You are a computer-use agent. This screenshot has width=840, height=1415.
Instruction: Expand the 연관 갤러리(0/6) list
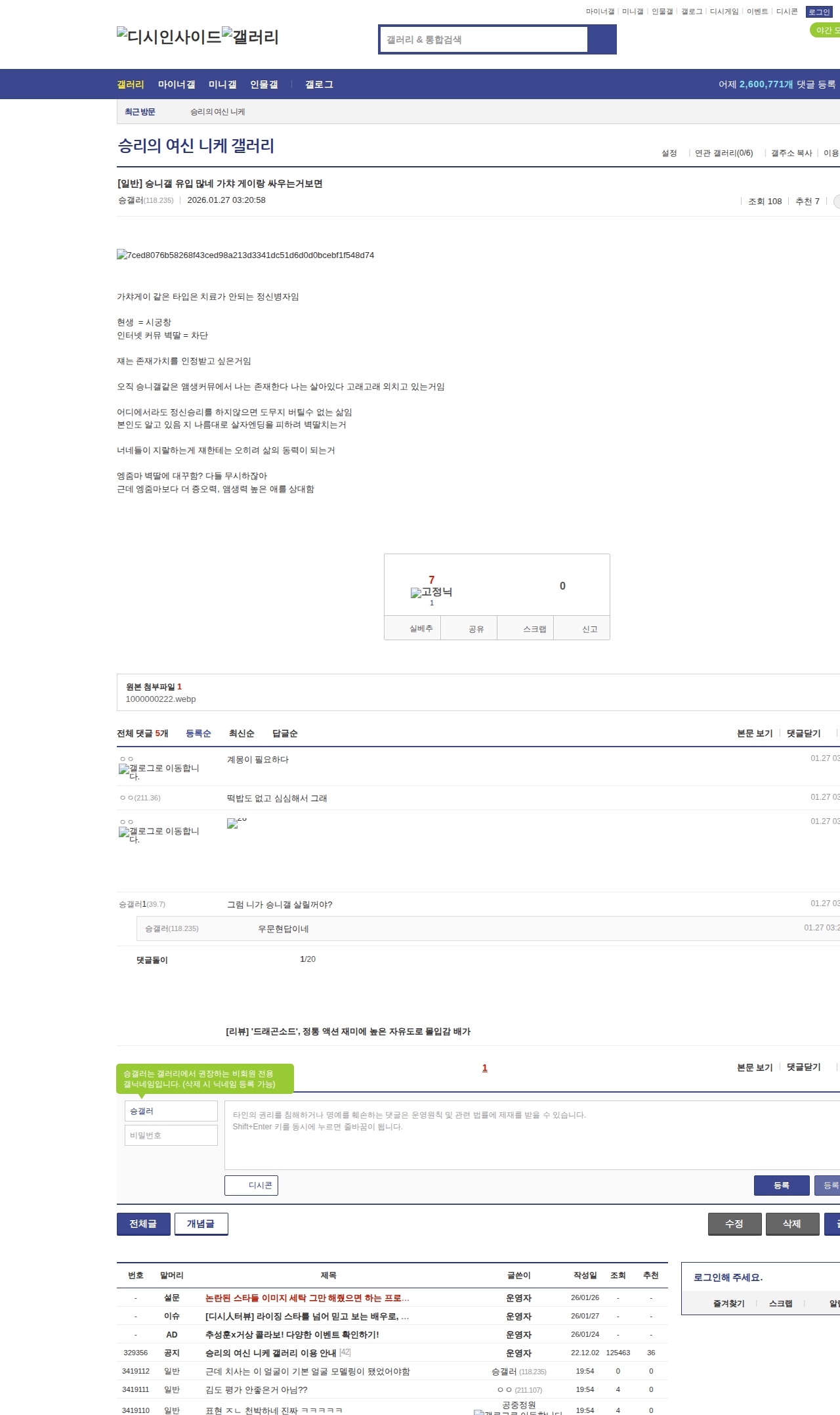pyautogui.click(x=723, y=153)
